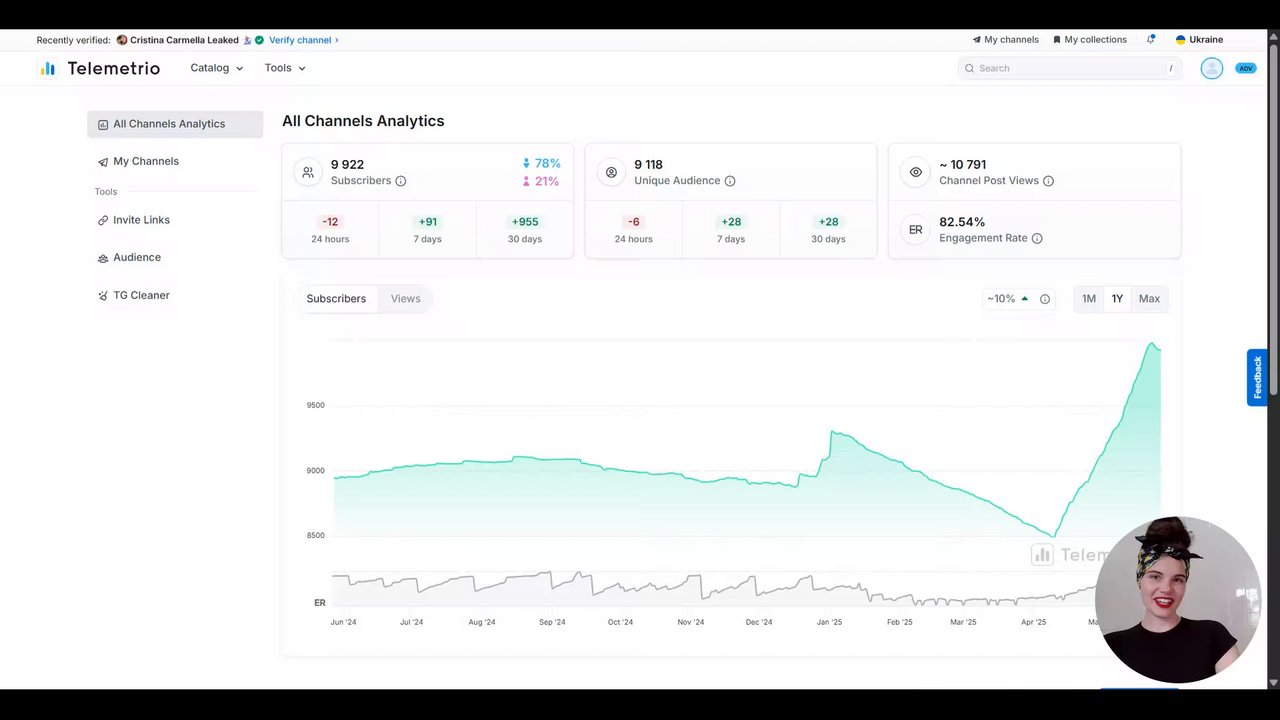Select the Subscribers chart tab
Screen dimensions: 1280x720
pyautogui.click(x=336, y=299)
